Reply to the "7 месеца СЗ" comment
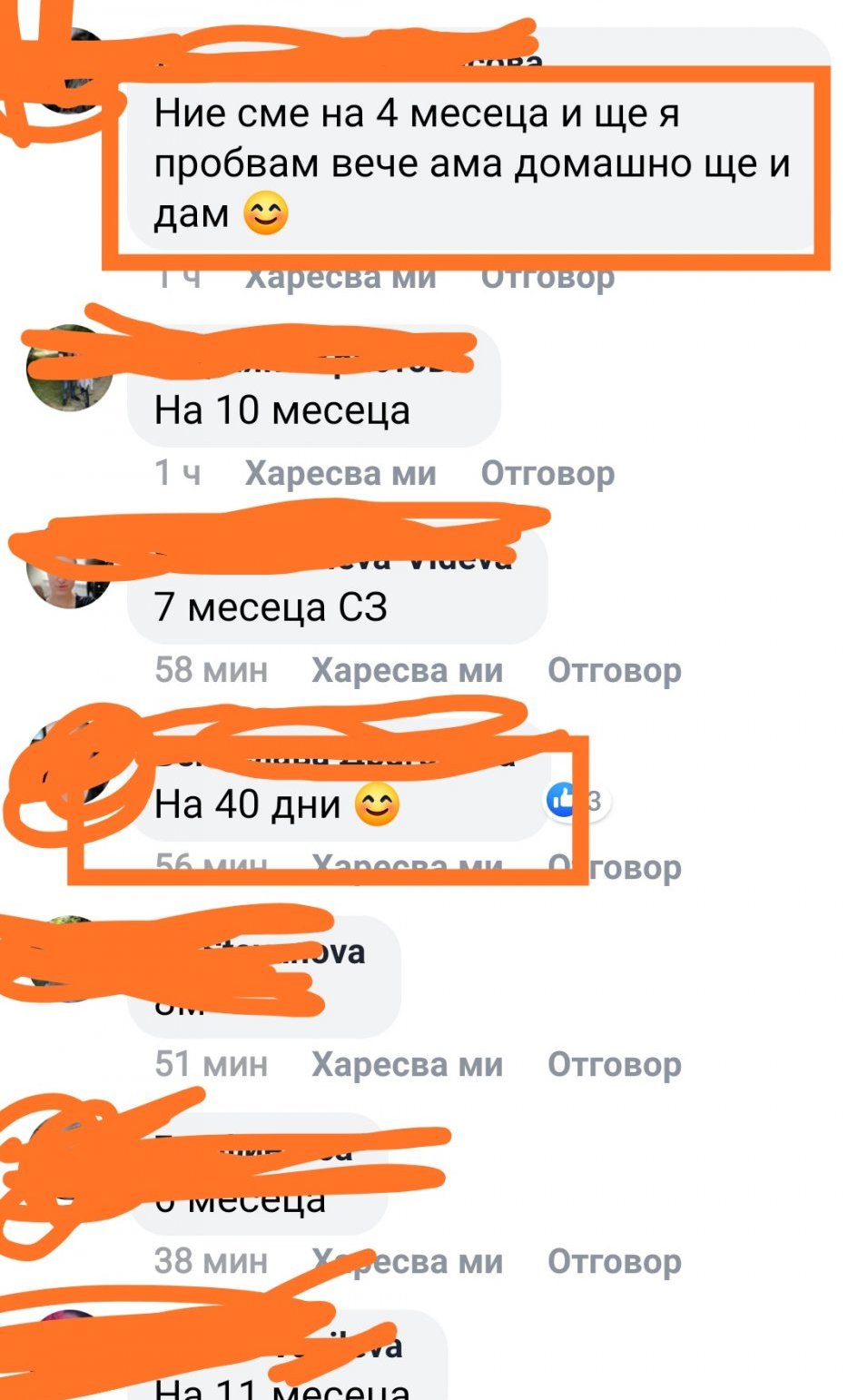 [x=614, y=670]
